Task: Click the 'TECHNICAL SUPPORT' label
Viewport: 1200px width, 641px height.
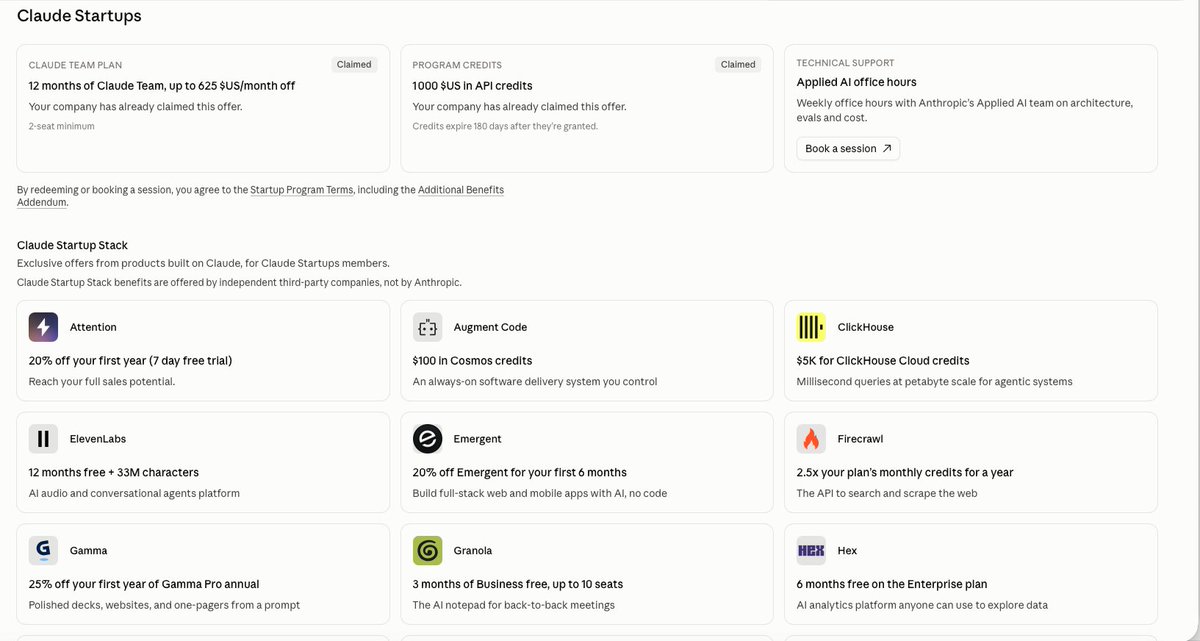Action: click(845, 63)
